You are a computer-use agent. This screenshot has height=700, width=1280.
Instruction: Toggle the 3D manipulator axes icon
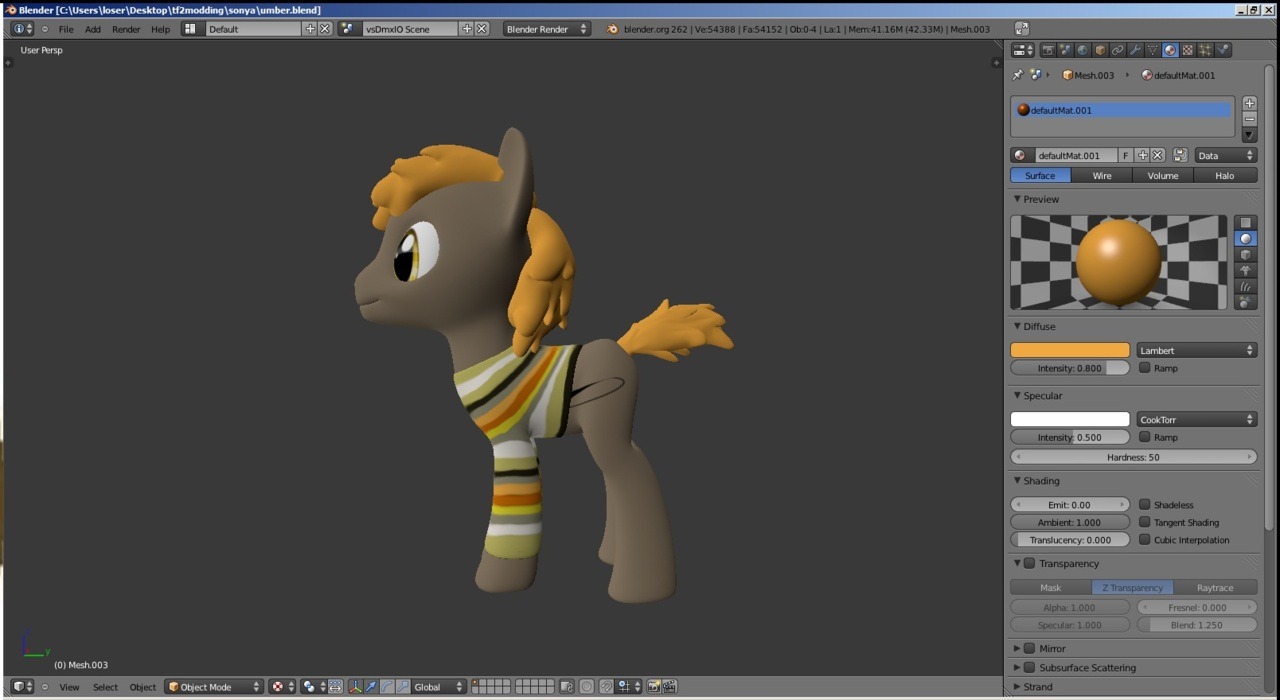tap(355, 687)
